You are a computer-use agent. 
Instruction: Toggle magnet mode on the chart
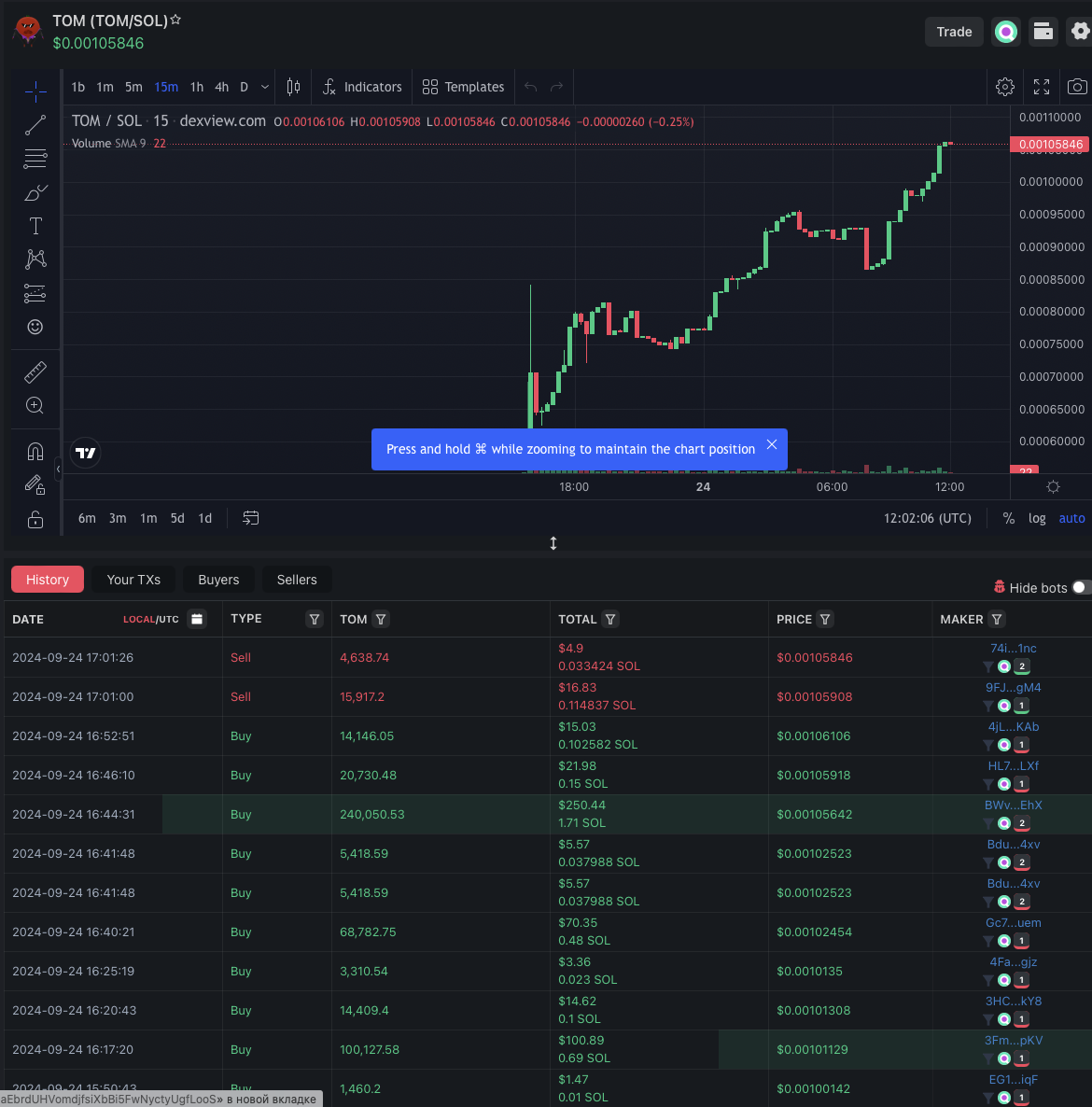[x=35, y=451]
